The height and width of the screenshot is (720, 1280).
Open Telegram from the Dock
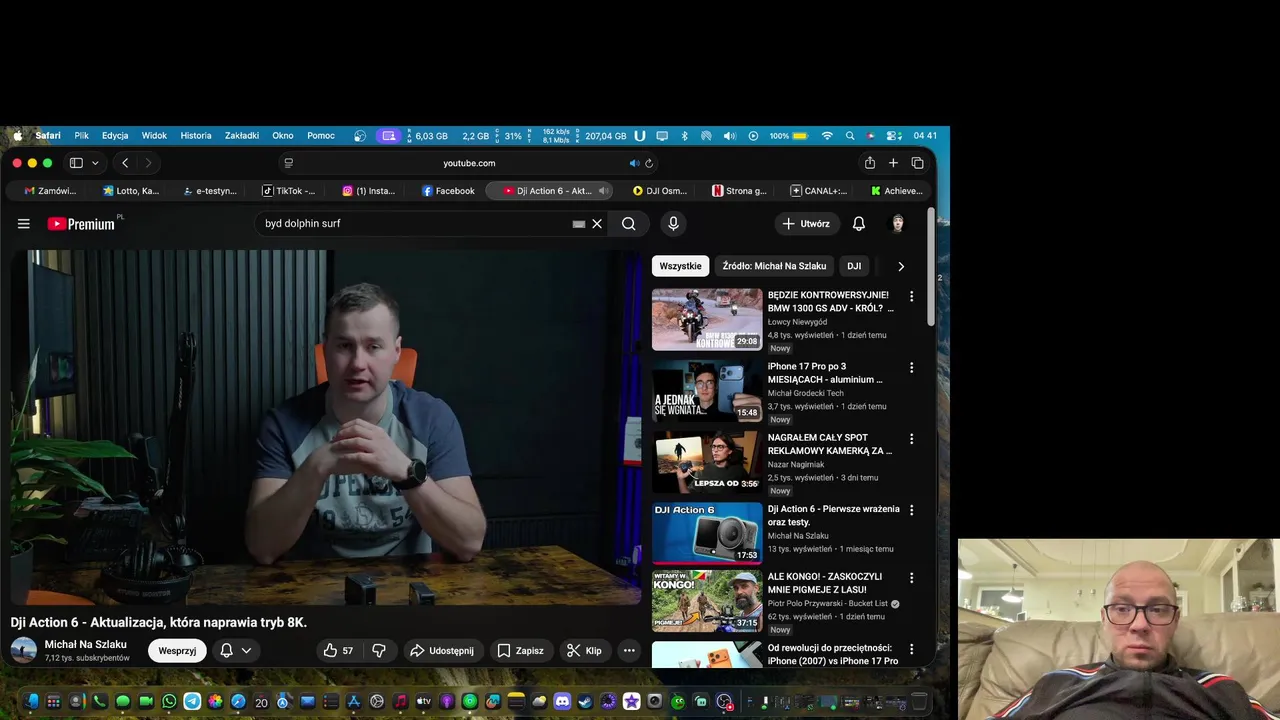click(192, 702)
